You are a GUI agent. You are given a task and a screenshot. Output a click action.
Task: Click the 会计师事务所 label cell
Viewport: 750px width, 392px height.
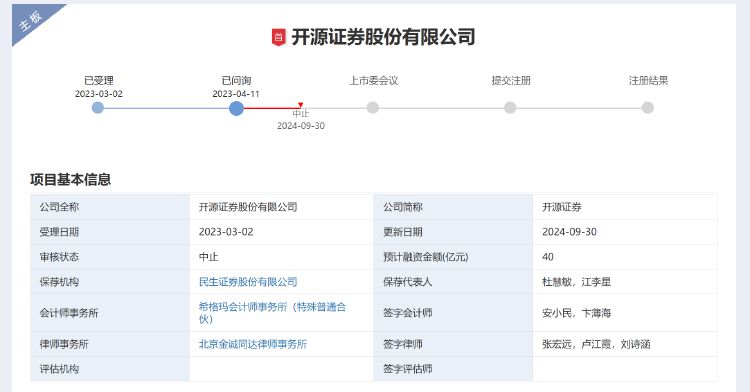110,313
